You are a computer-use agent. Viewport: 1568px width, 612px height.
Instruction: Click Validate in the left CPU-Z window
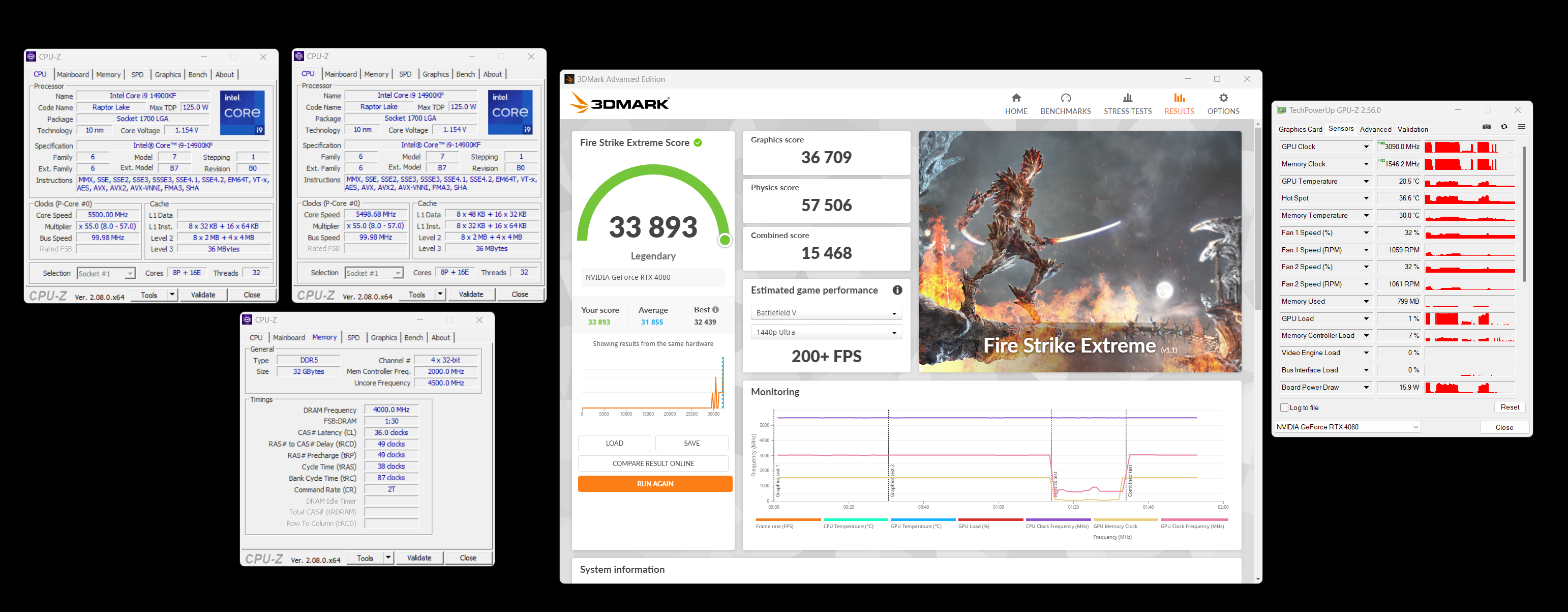coord(203,296)
